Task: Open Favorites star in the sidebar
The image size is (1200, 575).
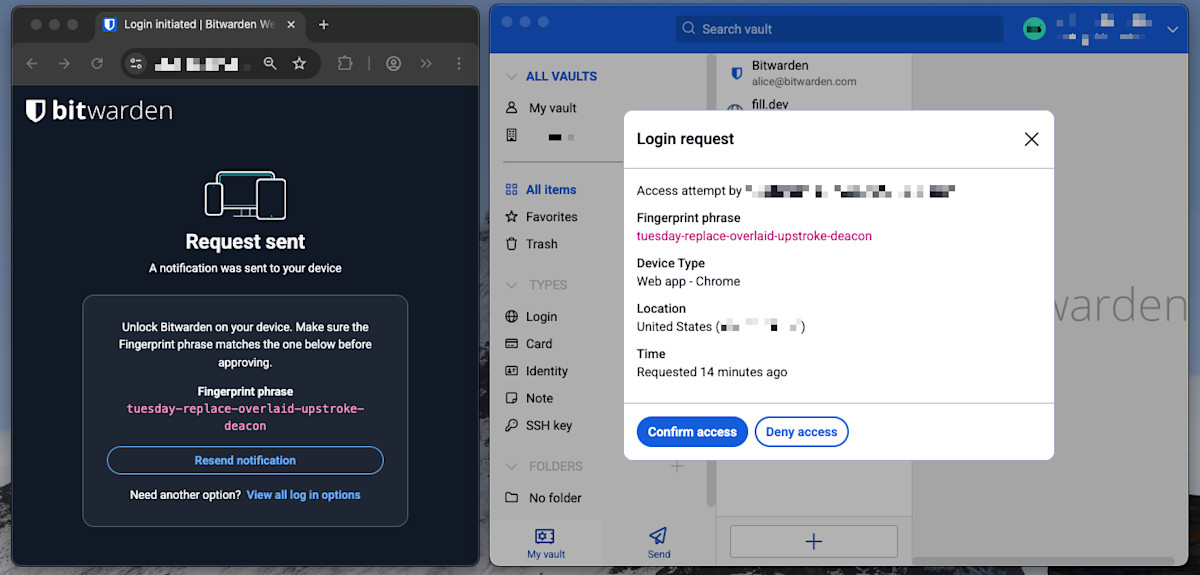Action: tap(512, 217)
